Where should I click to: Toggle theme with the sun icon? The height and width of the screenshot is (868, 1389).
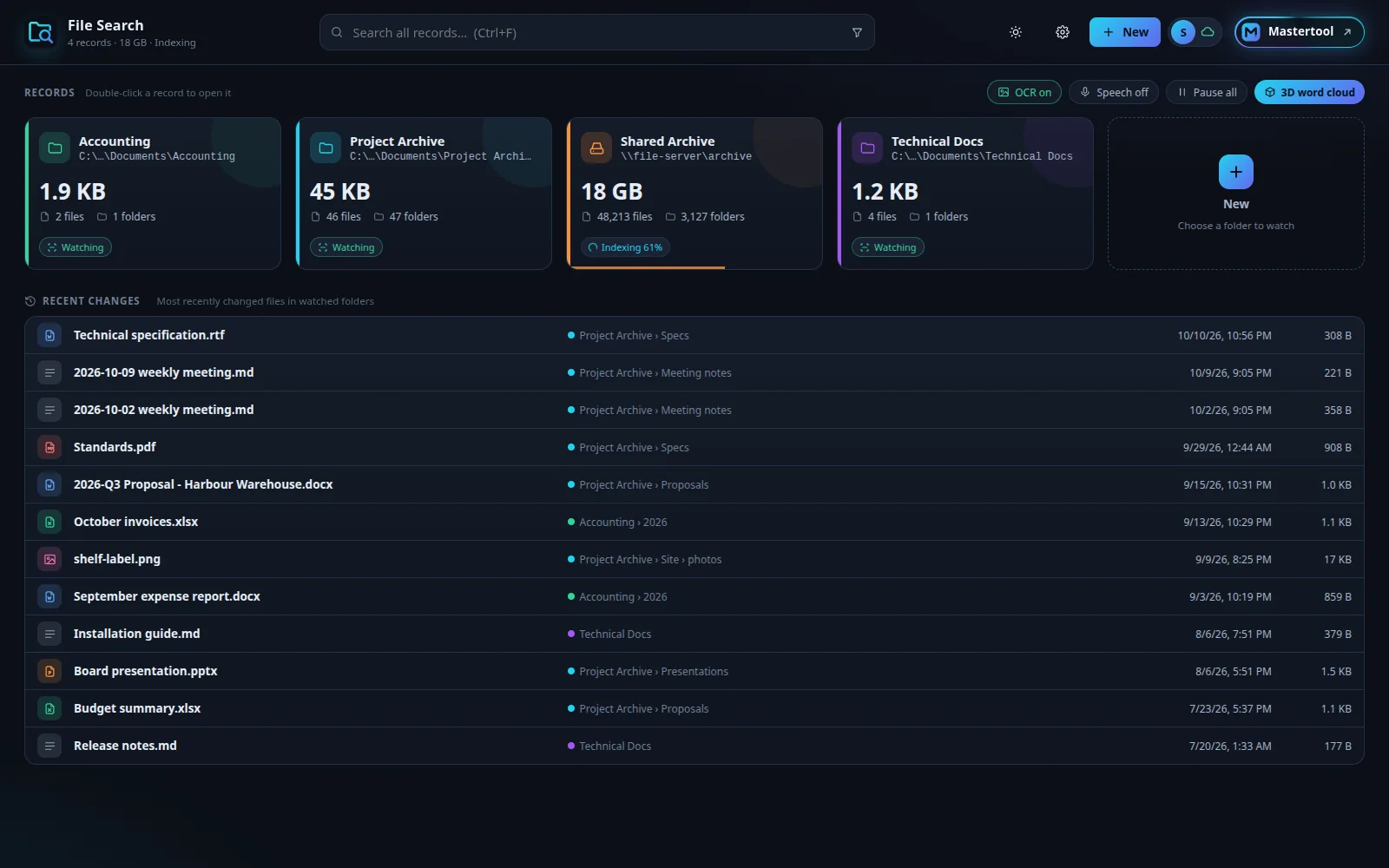click(1016, 32)
